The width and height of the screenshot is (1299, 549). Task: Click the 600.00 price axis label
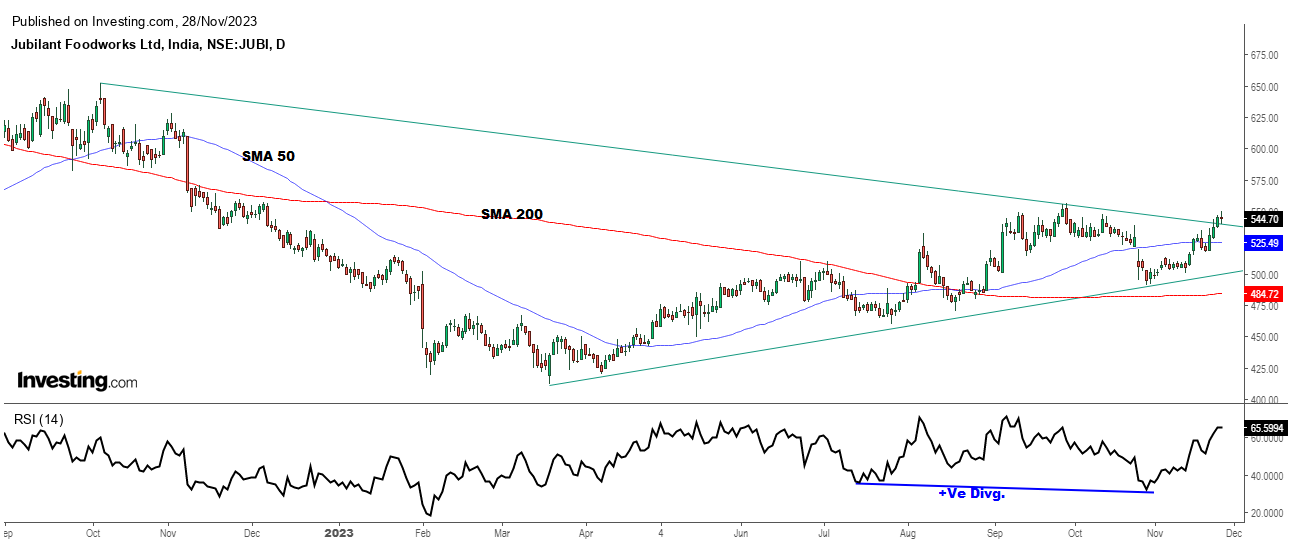point(1267,149)
